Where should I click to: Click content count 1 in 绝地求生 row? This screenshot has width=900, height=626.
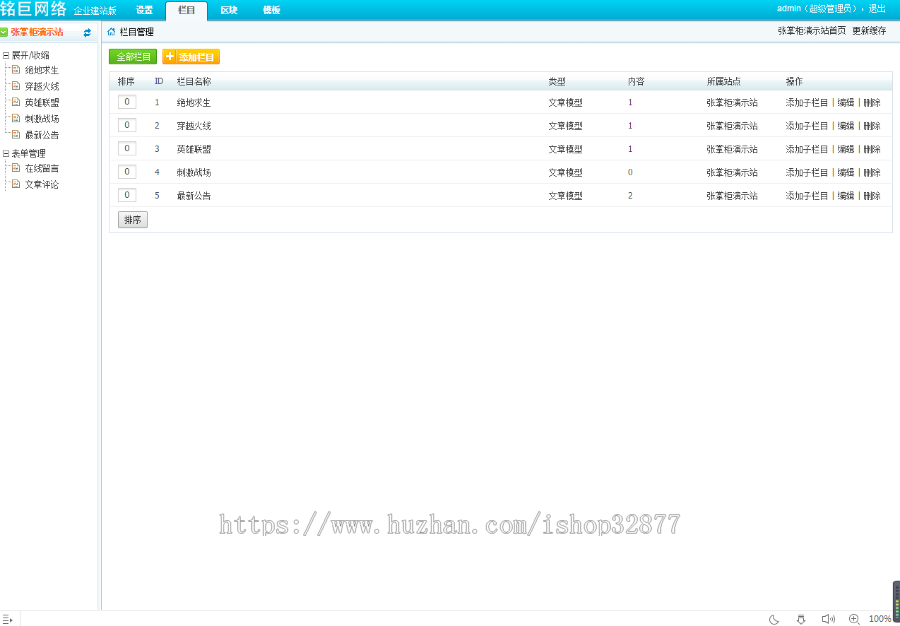pyautogui.click(x=630, y=103)
